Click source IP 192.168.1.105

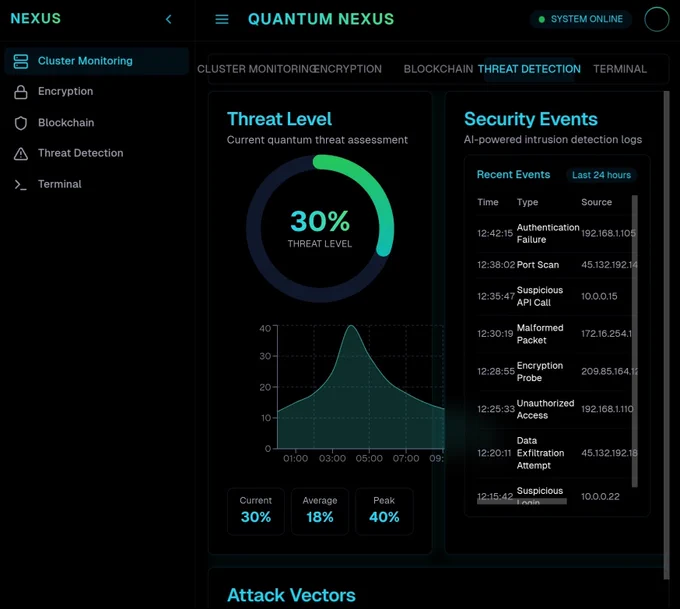pyautogui.click(x=608, y=234)
